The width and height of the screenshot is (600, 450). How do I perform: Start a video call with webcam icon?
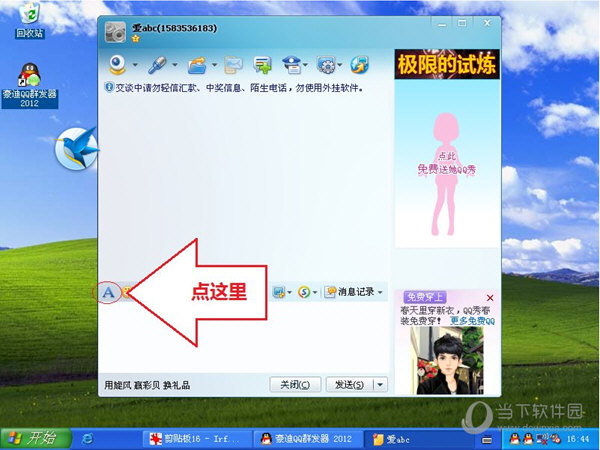117,65
